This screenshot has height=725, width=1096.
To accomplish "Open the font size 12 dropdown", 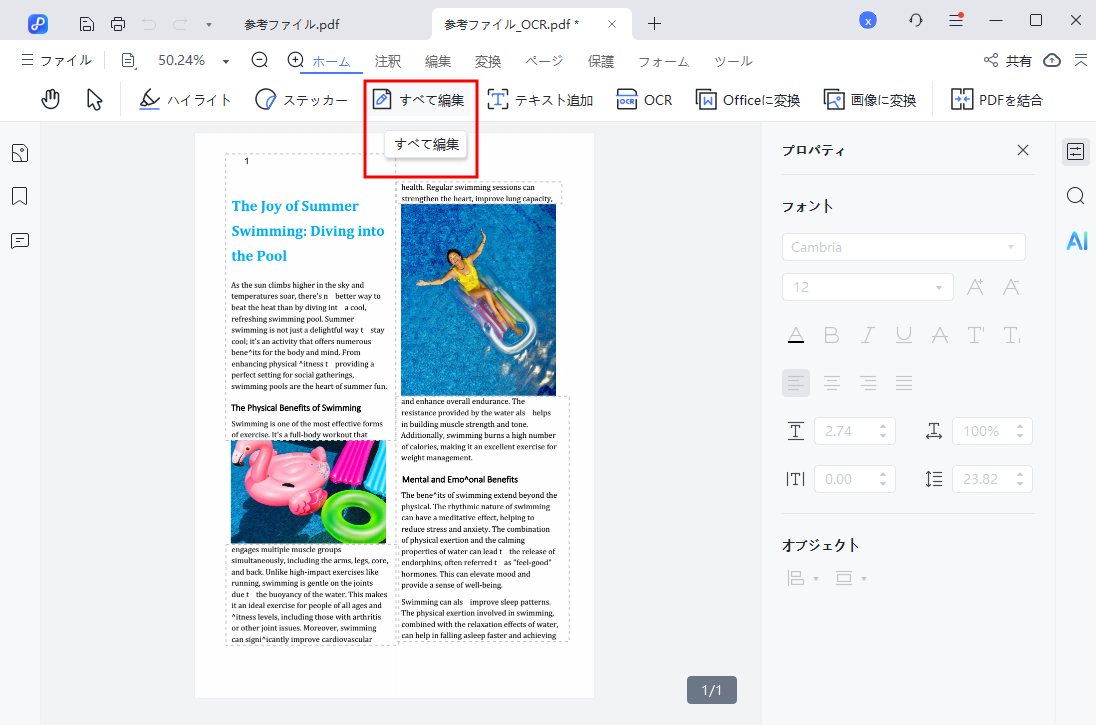I will (x=938, y=287).
